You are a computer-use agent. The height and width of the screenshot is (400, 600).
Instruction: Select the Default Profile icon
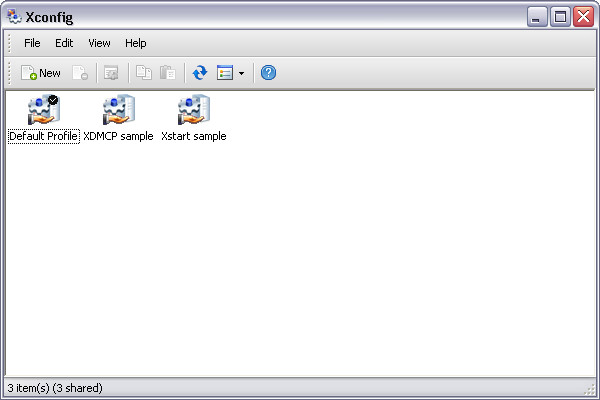coord(43,111)
